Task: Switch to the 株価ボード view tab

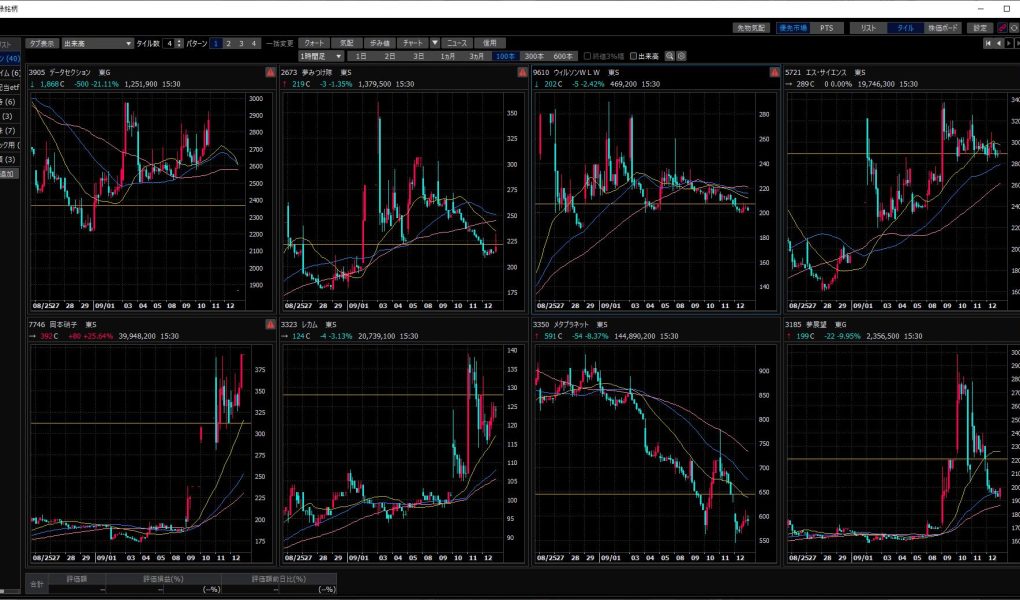Action: (x=942, y=28)
